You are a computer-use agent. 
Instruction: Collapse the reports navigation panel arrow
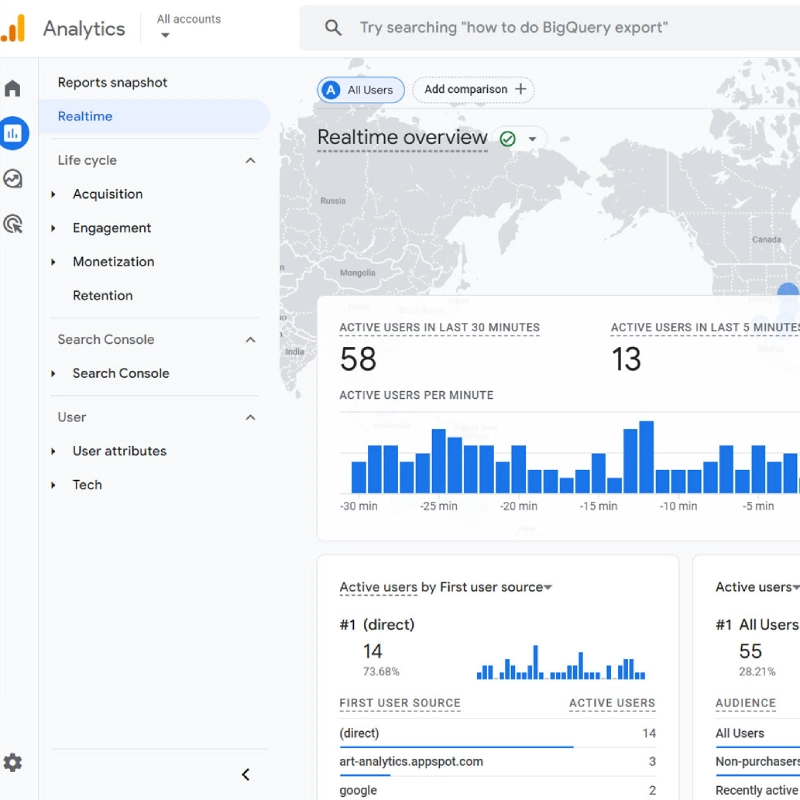coord(246,774)
